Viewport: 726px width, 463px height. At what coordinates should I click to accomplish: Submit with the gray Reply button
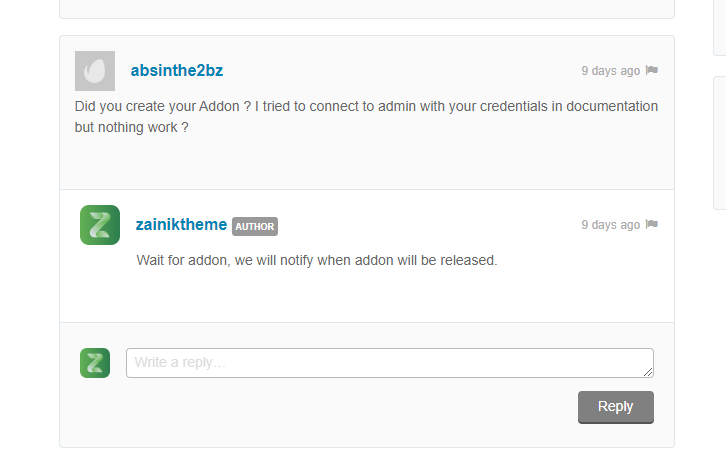pyautogui.click(x=616, y=407)
